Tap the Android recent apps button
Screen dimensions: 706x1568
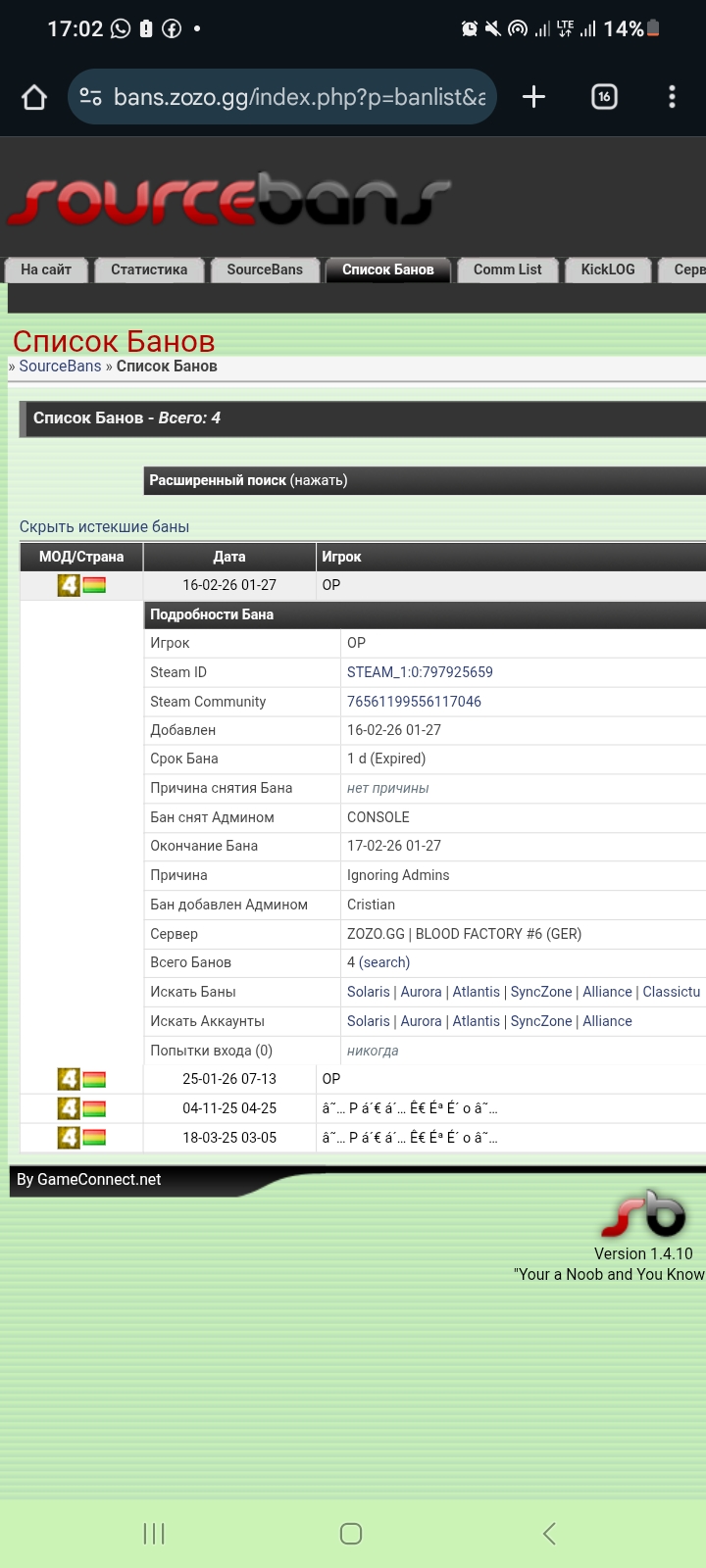click(154, 1534)
